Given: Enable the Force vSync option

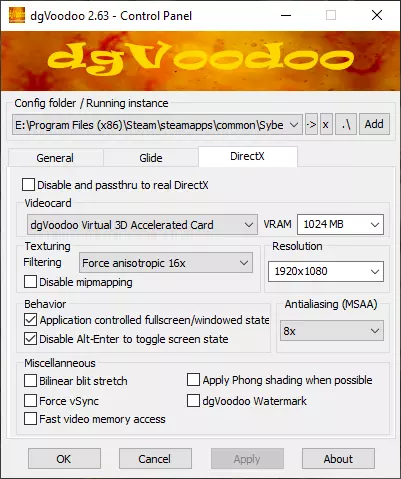Looking at the screenshot, I should click(30, 401).
